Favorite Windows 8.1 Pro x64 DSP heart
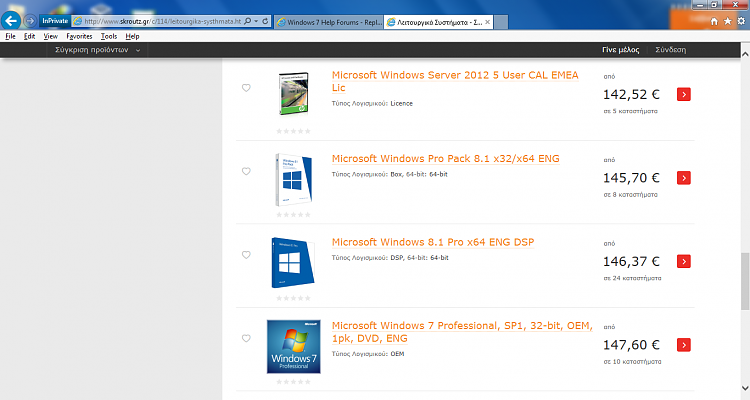This screenshot has width=750, height=400. click(246, 255)
